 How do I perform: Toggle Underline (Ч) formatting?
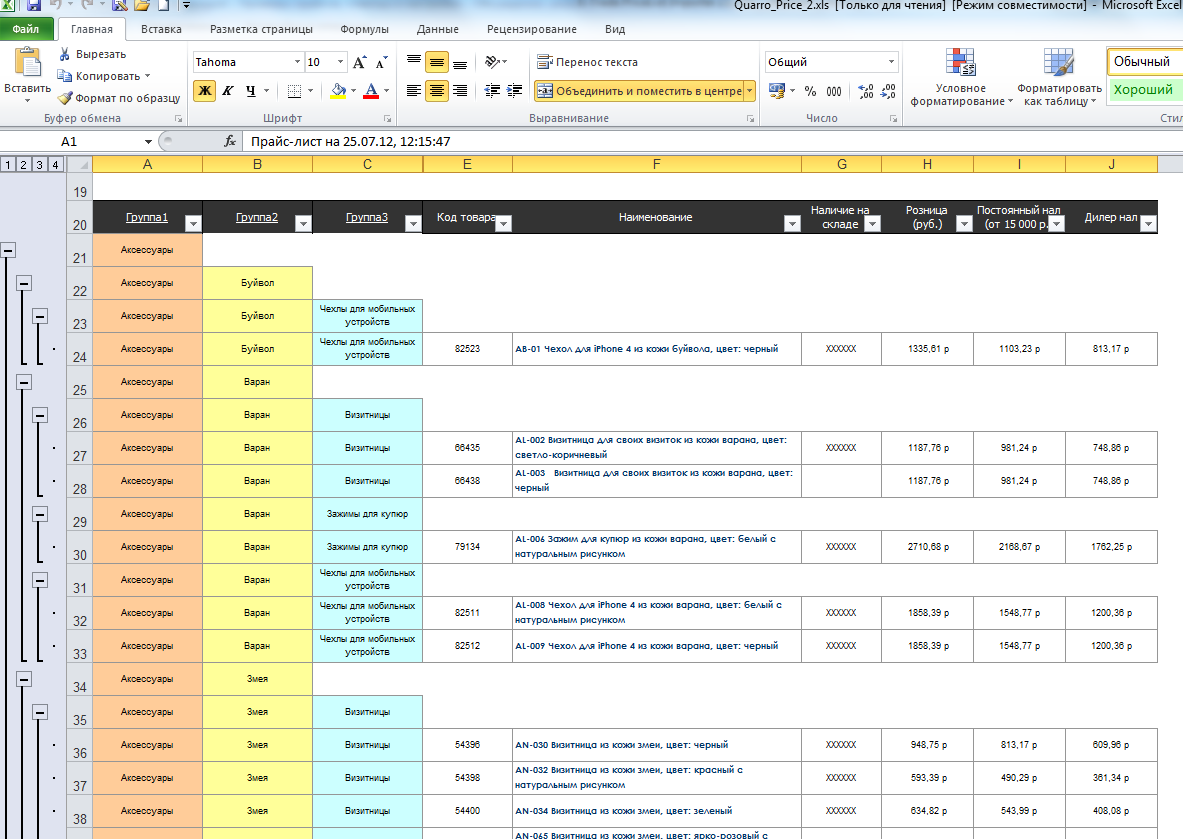[x=250, y=91]
